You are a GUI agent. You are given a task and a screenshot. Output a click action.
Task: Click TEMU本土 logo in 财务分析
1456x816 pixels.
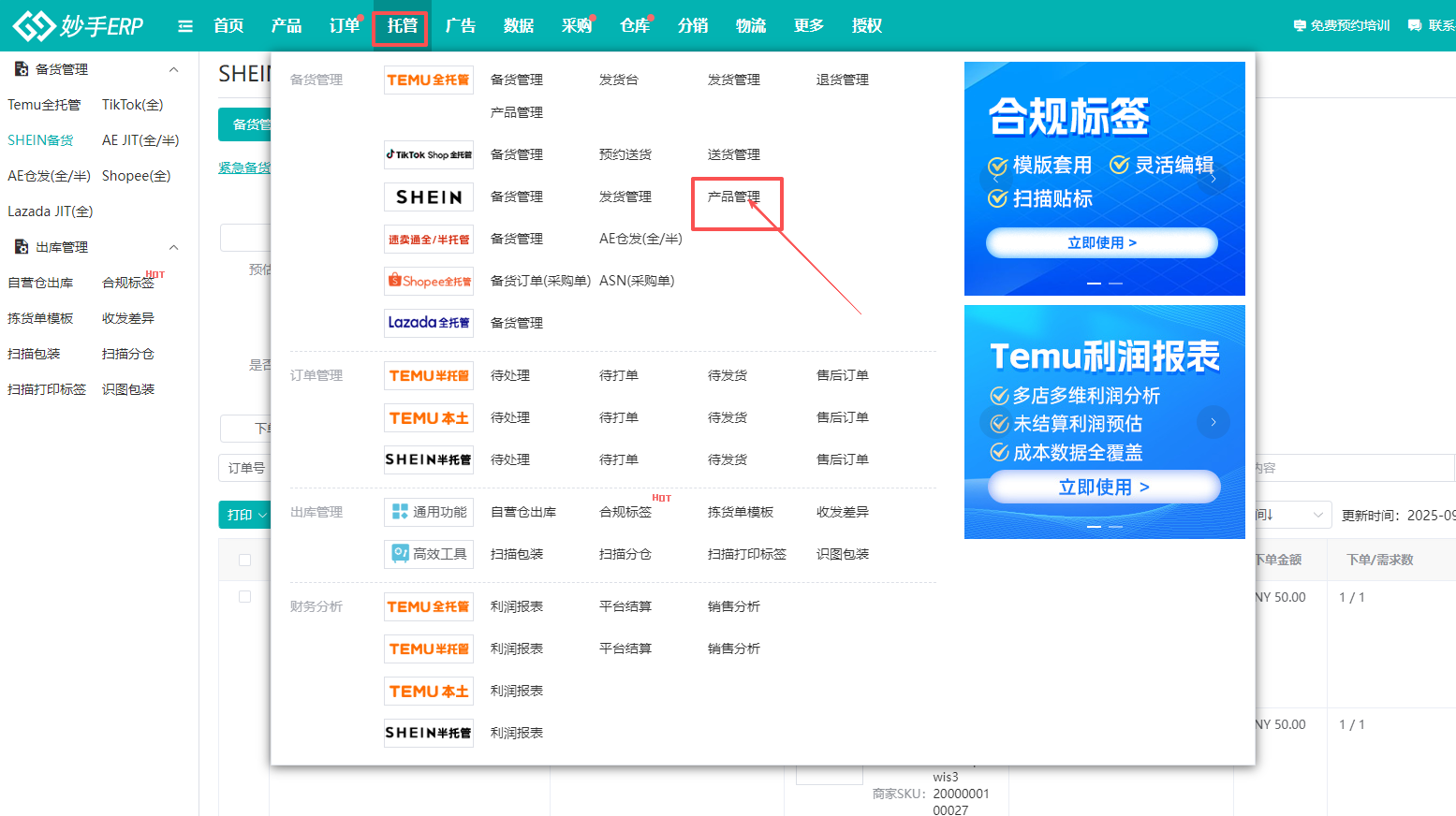pos(429,691)
